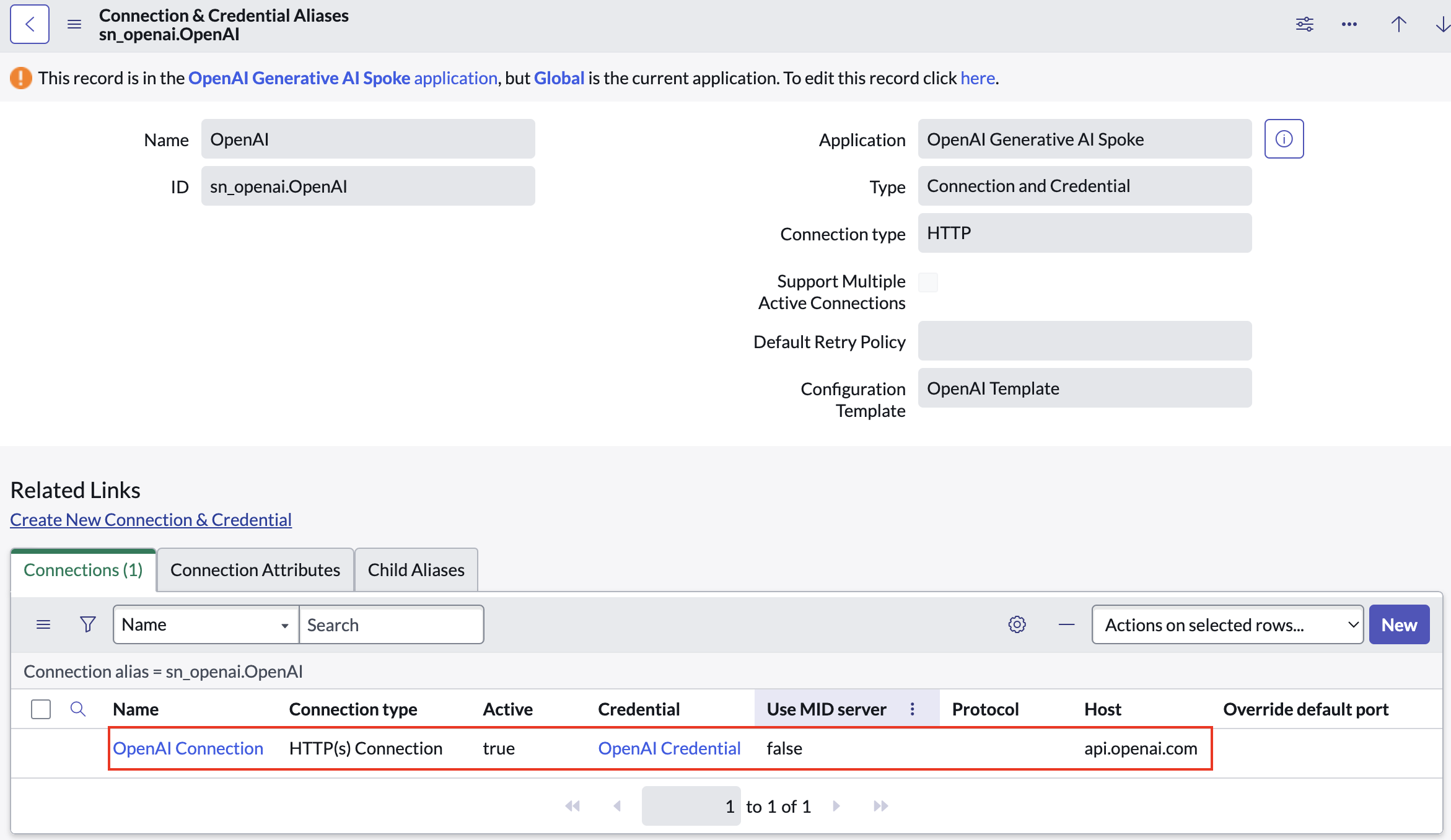Toggle Support Multiple Active Connections checkbox

(x=928, y=282)
